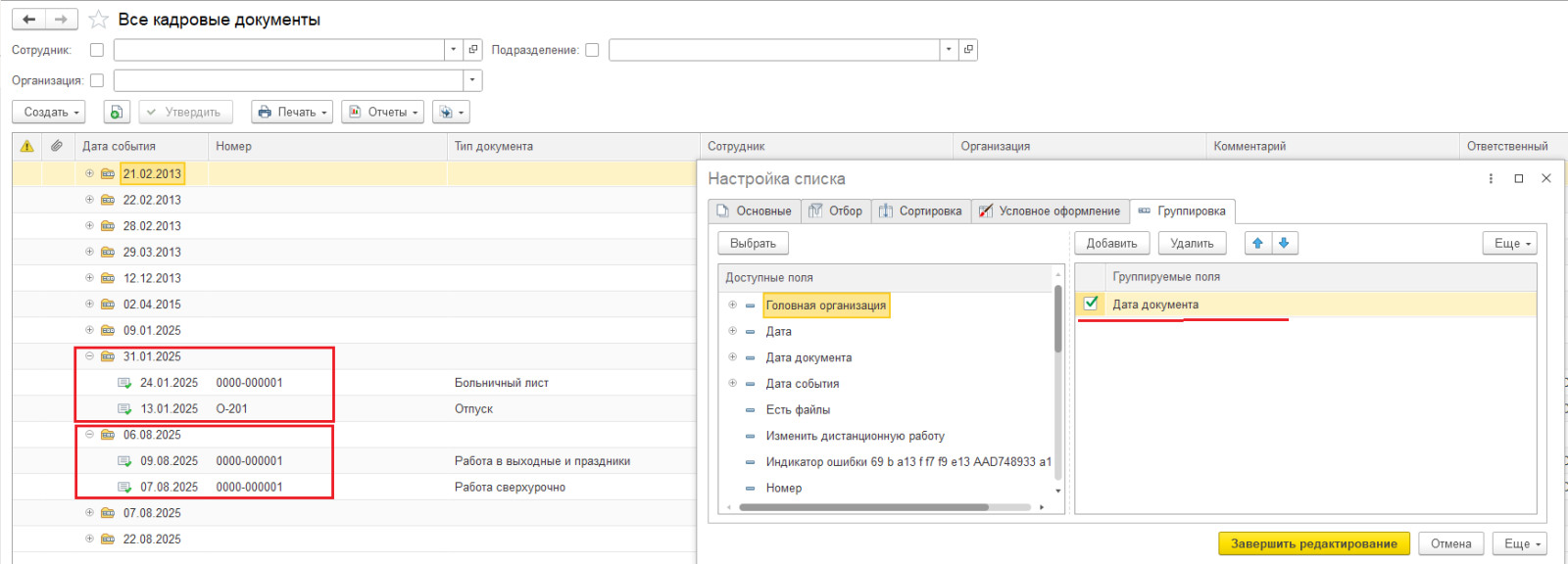Click the back navigation arrow
This screenshot has width=1568, height=564.
(28, 20)
